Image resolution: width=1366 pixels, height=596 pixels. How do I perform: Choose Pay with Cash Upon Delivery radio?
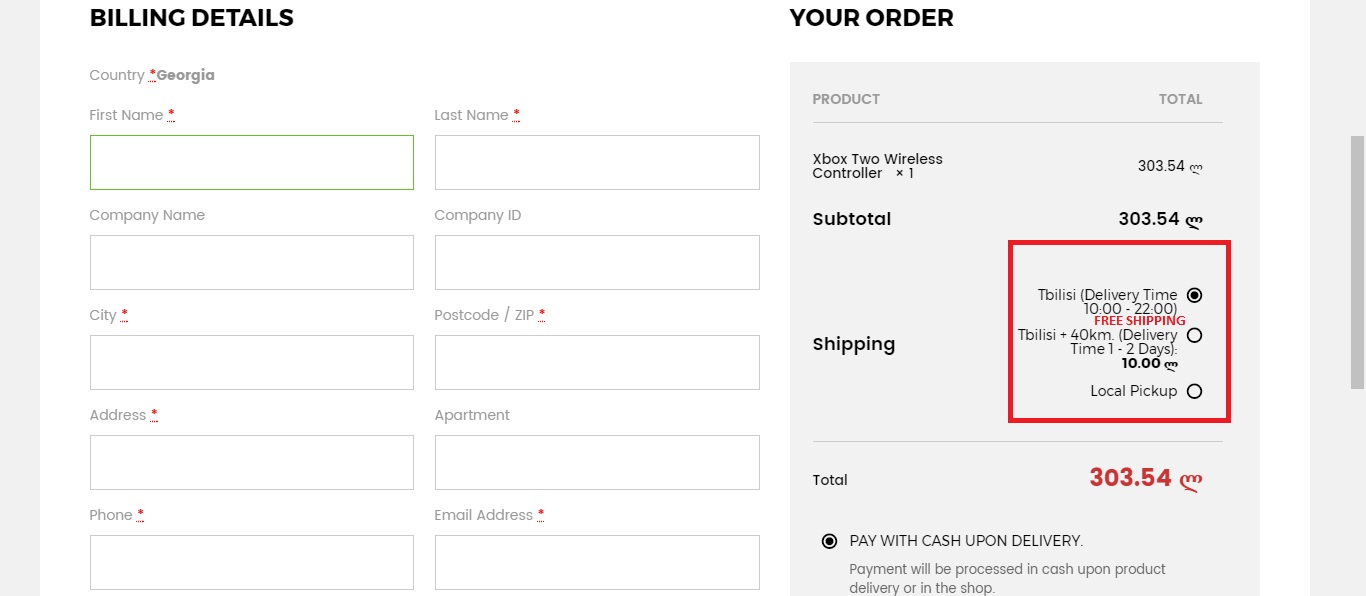(829, 541)
